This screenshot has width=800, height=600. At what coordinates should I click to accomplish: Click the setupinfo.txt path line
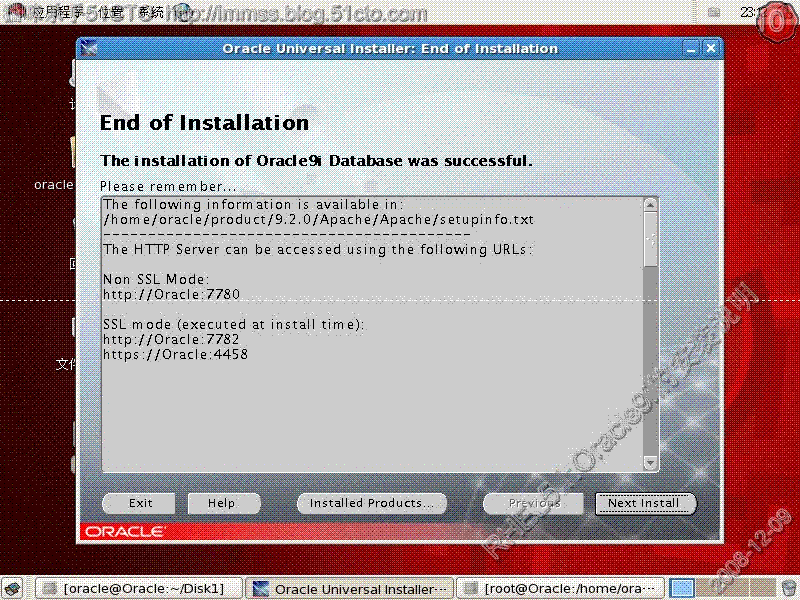(x=318, y=219)
